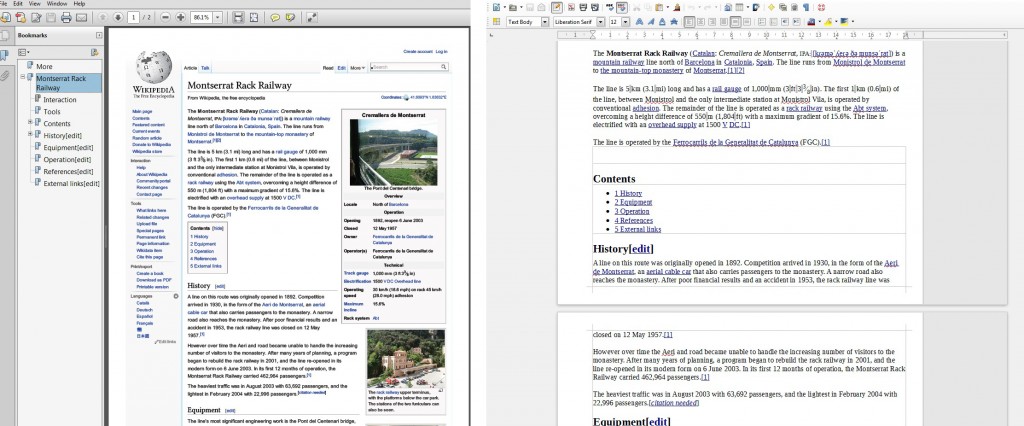Open the Edit menu in Acrobat
Image resolution: width=1024 pixels, height=426 pixels.
pos(18,4)
